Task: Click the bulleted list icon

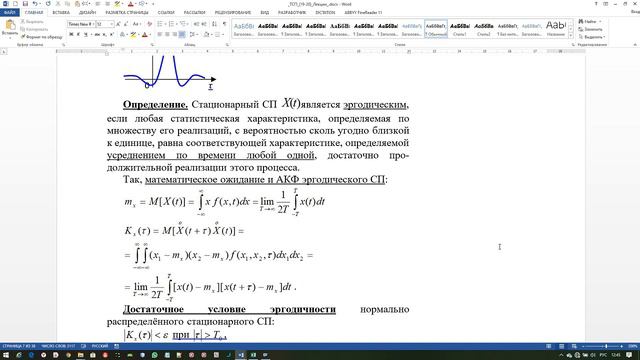Action: (x=160, y=24)
